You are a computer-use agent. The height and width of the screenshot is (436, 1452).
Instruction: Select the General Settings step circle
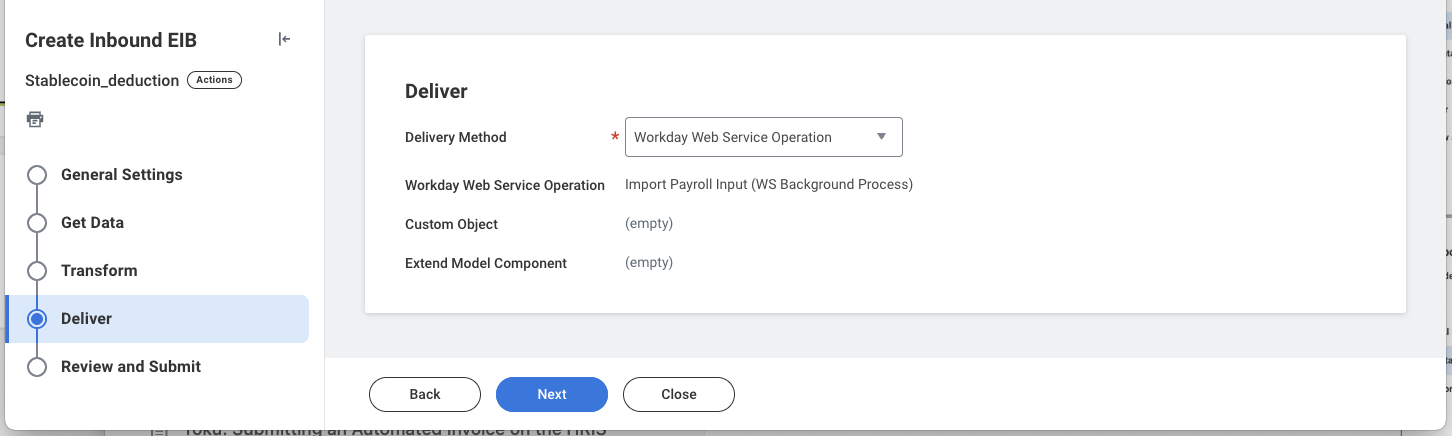click(x=37, y=175)
